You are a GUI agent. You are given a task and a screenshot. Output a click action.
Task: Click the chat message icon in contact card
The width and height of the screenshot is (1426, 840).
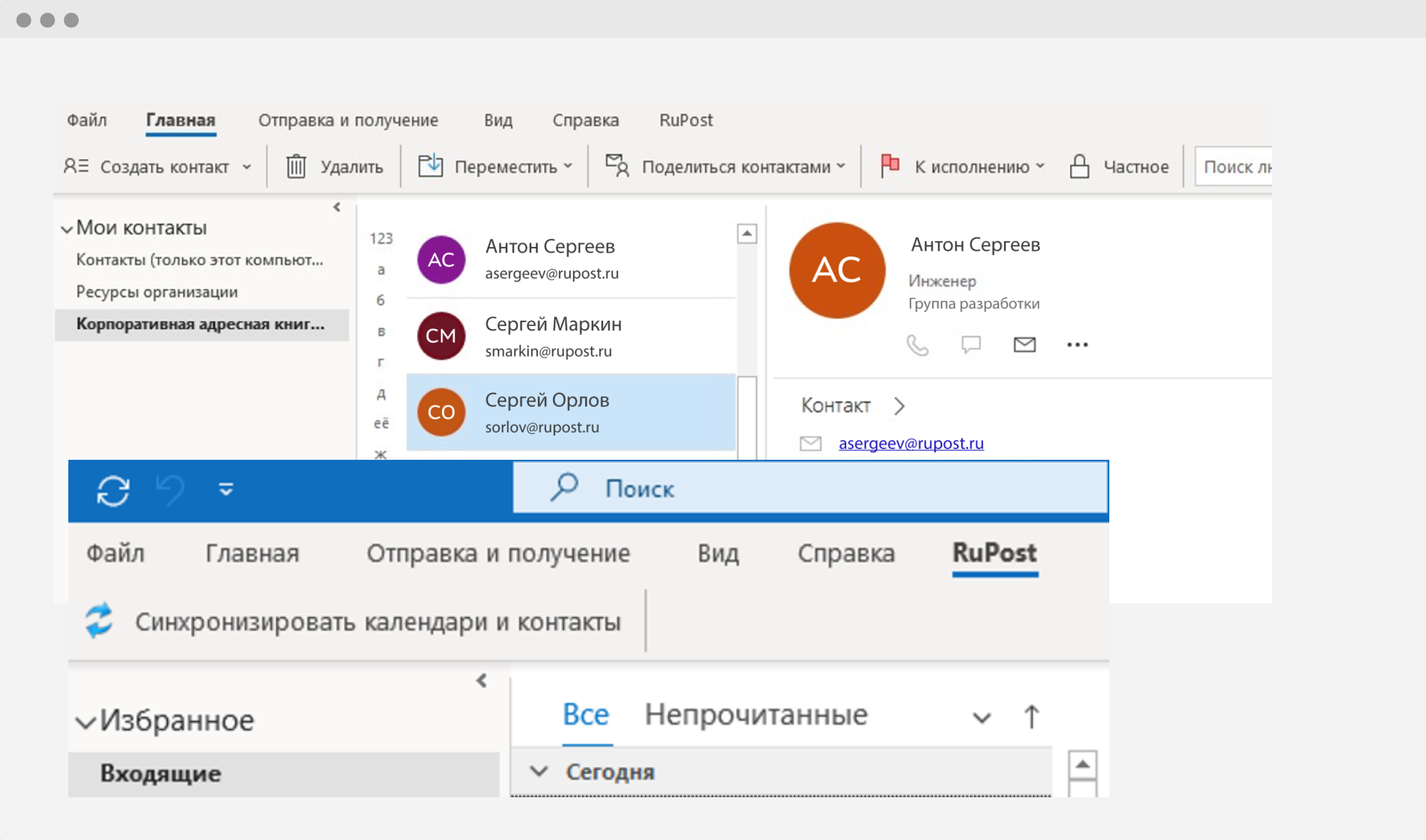point(971,345)
